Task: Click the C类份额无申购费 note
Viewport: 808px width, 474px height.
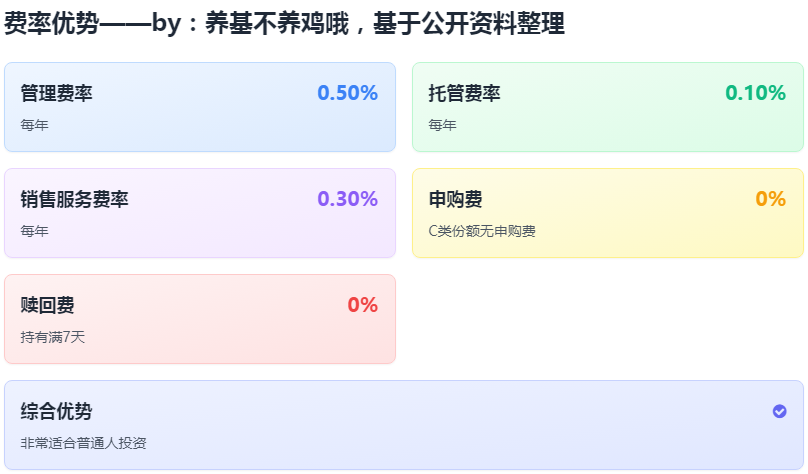Action: [x=482, y=231]
